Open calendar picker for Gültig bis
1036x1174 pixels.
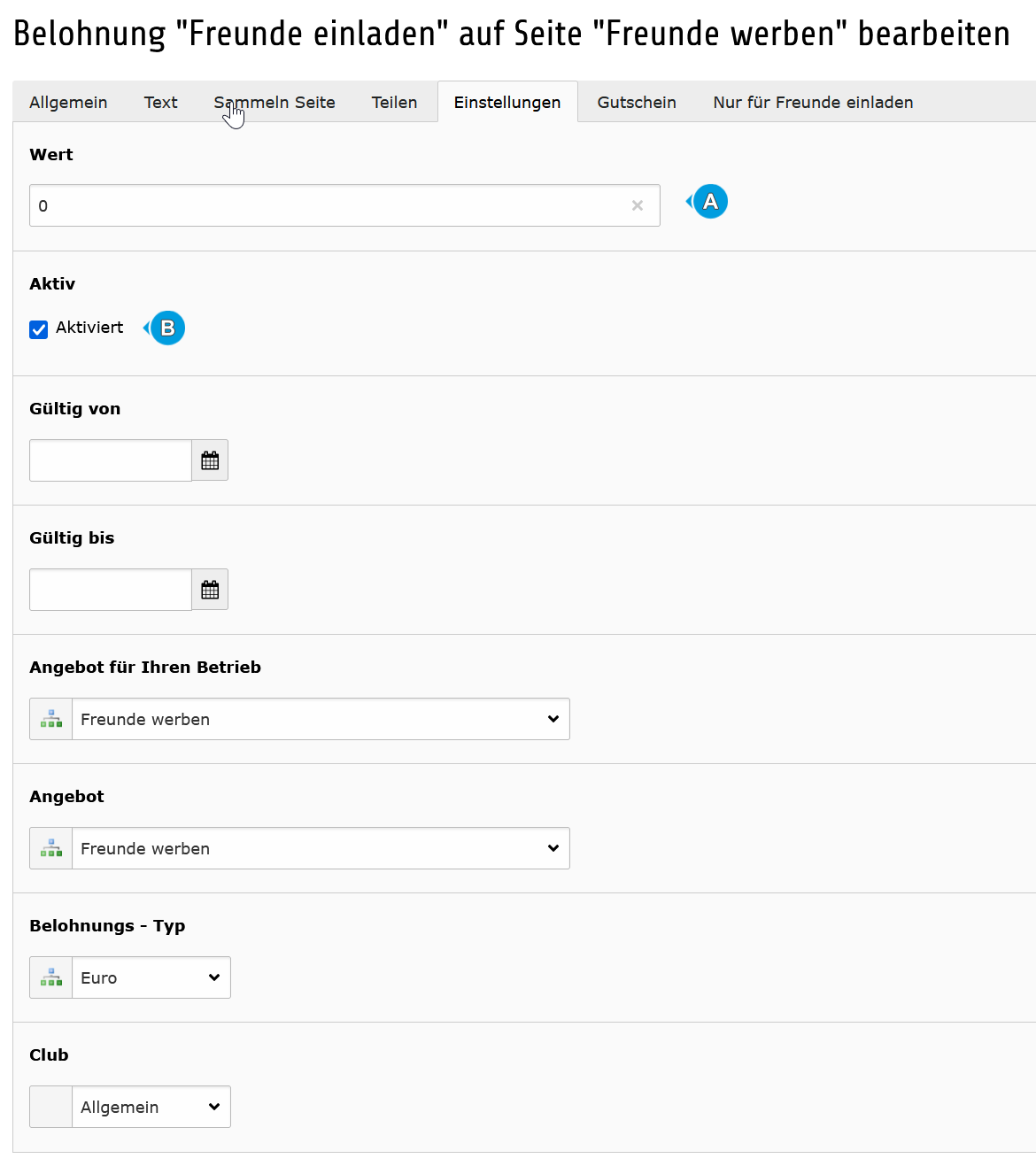pos(210,590)
